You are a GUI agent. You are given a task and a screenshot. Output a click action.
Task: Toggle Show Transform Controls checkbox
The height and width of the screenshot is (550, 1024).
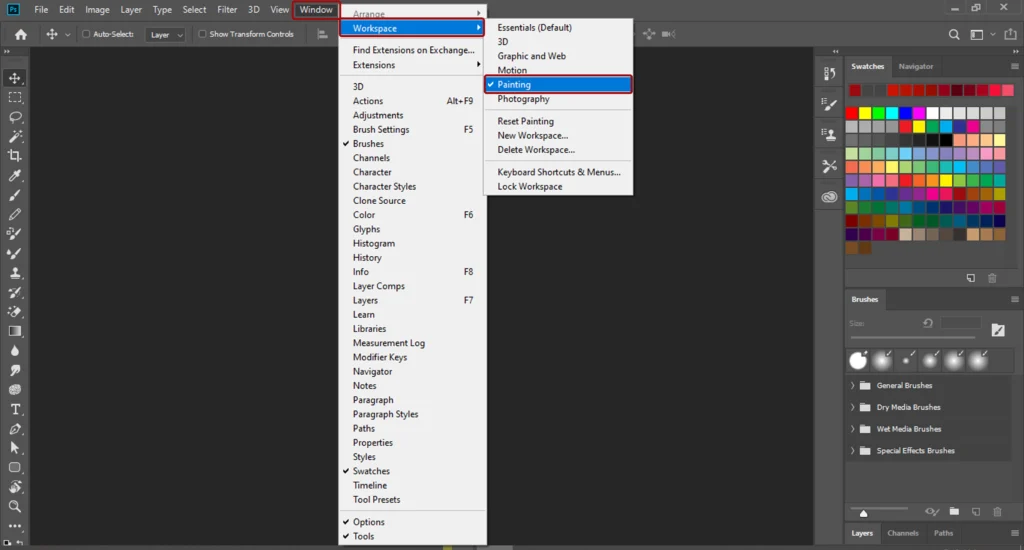pos(202,34)
